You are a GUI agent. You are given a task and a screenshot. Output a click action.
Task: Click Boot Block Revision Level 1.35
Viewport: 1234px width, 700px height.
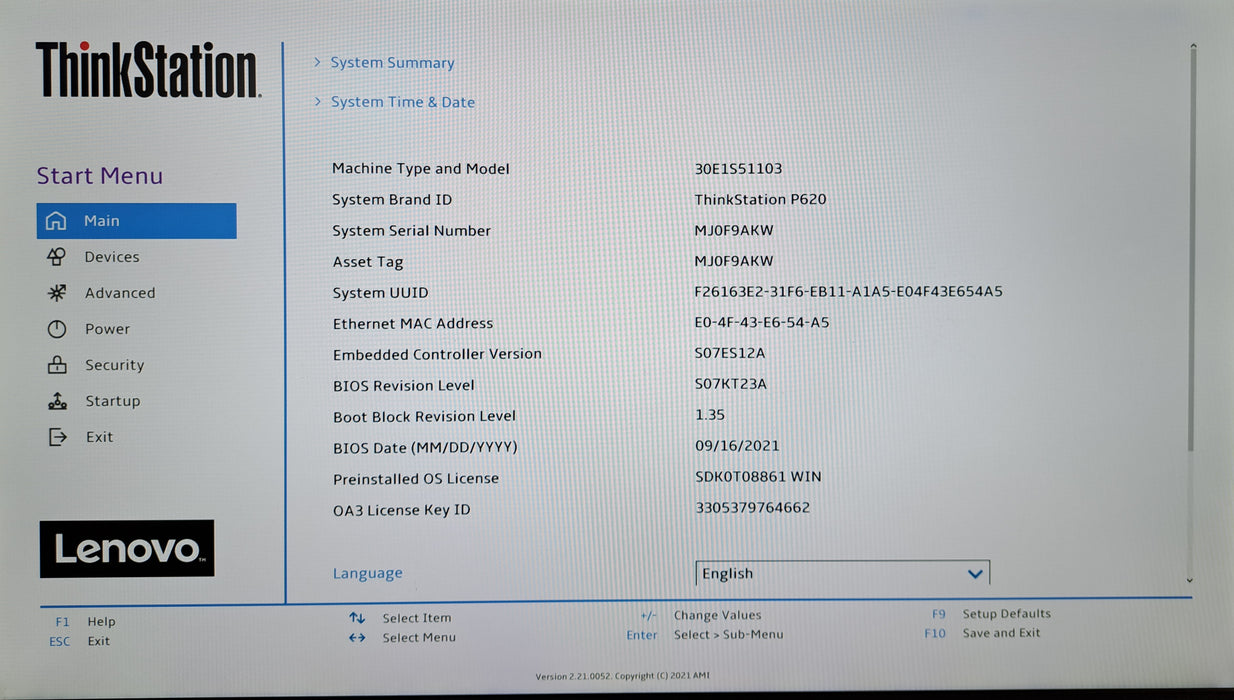[710, 415]
